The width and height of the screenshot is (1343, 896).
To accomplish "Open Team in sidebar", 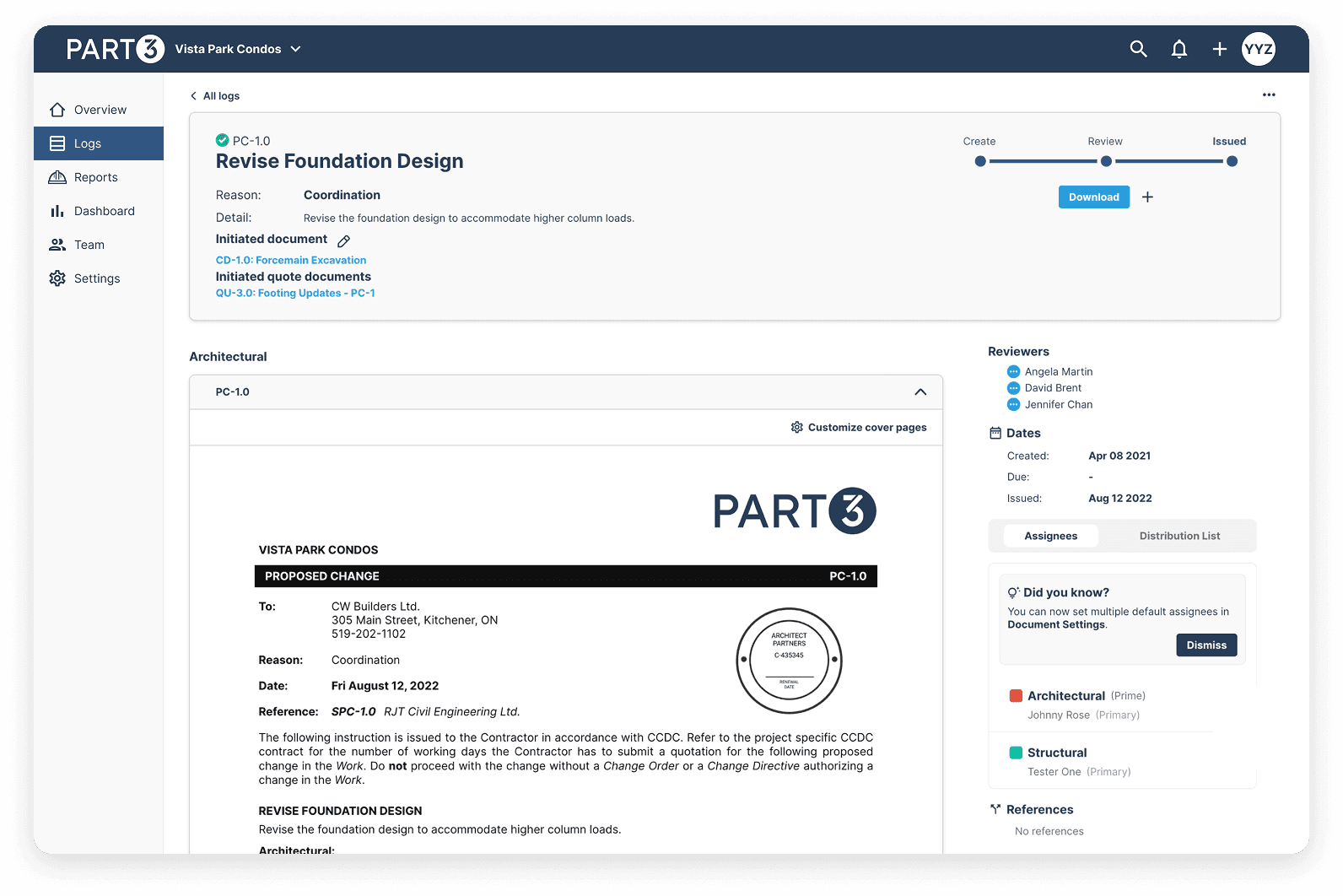I will point(99,245).
